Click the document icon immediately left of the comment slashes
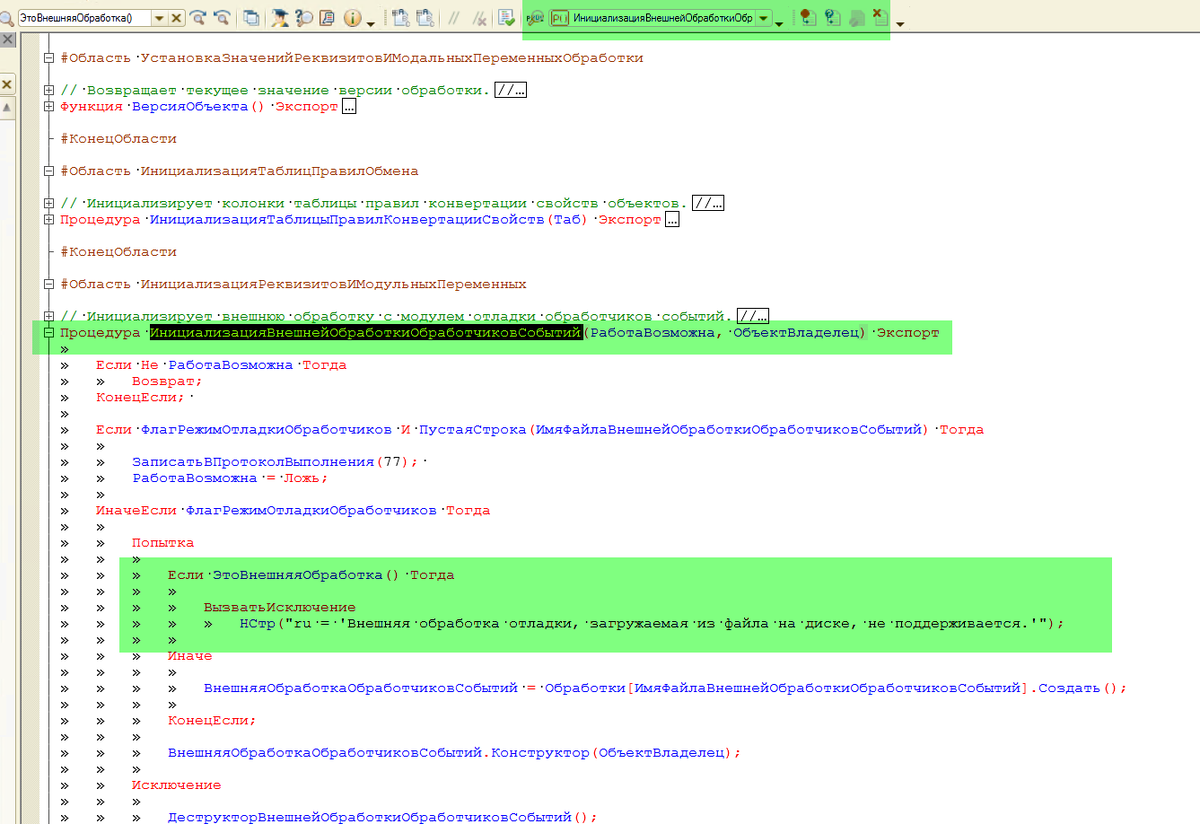Viewport: 1200px width, 824px height. point(425,18)
